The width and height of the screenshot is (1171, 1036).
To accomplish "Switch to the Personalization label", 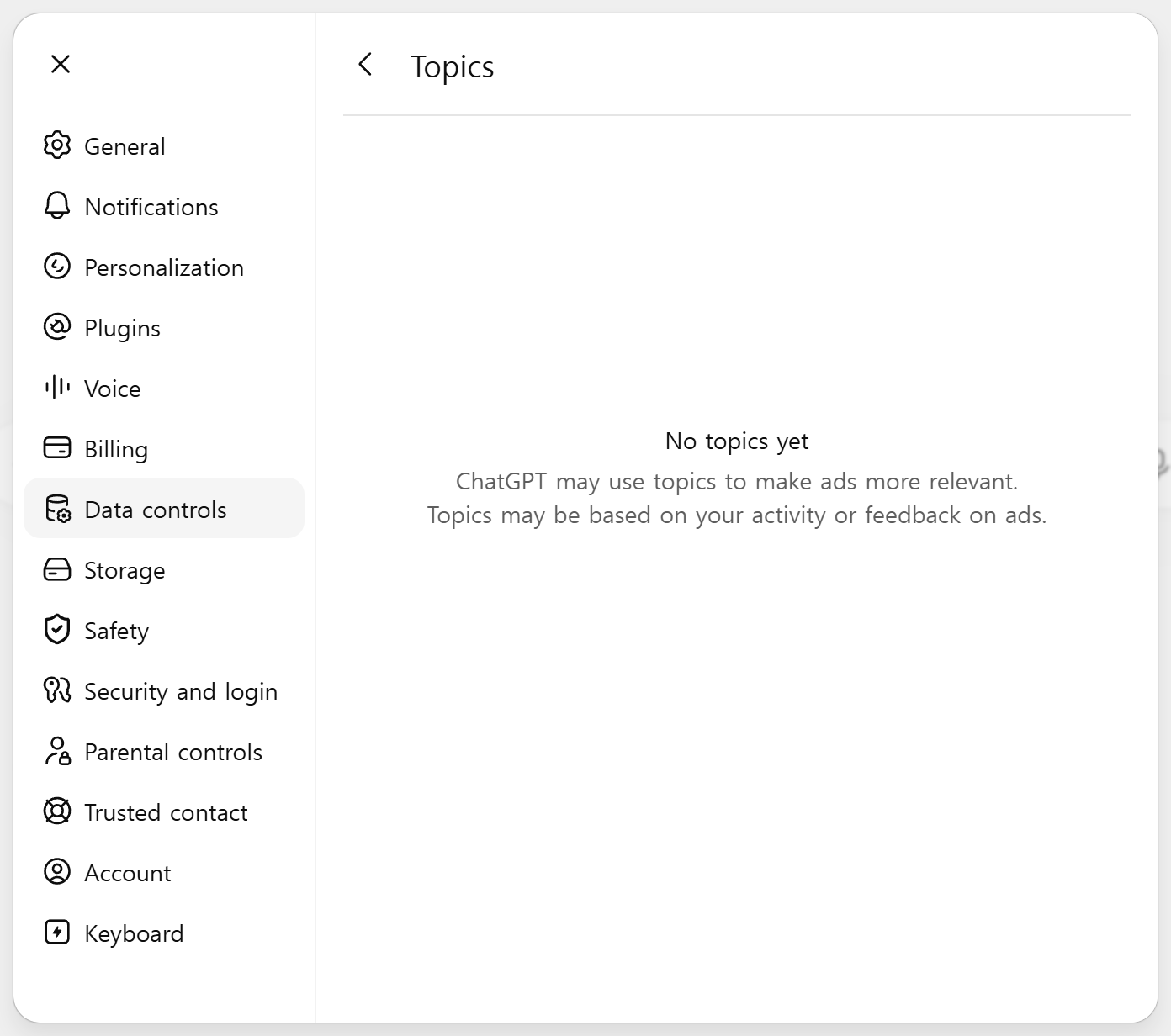I will point(164,267).
